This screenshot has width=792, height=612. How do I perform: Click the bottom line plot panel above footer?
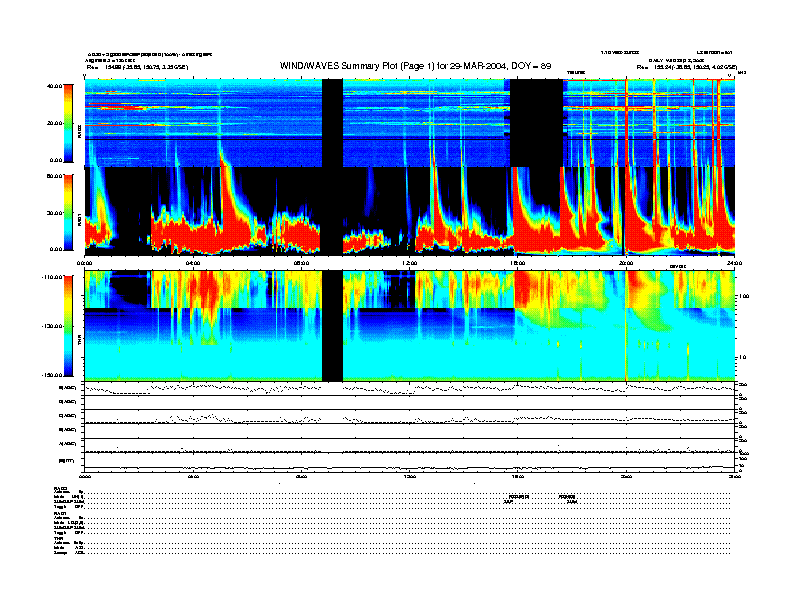pyautogui.click(x=409, y=461)
